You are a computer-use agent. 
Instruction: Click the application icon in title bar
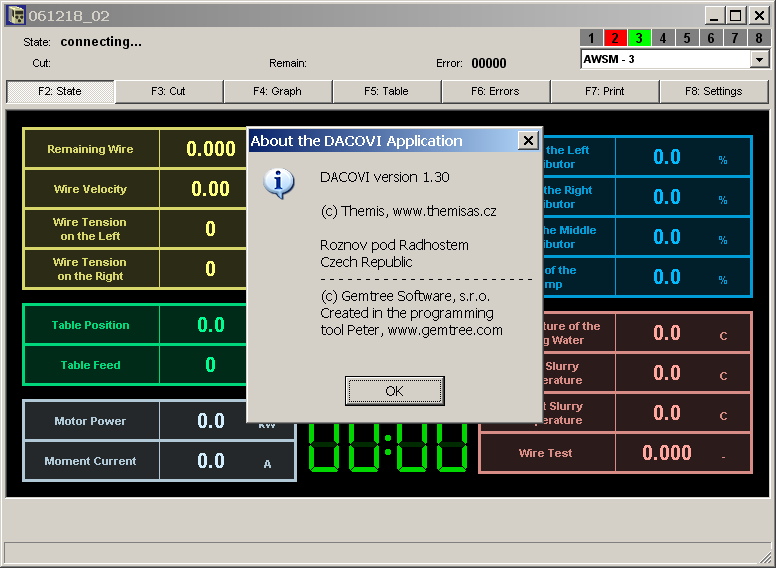click(x=15, y=15)
